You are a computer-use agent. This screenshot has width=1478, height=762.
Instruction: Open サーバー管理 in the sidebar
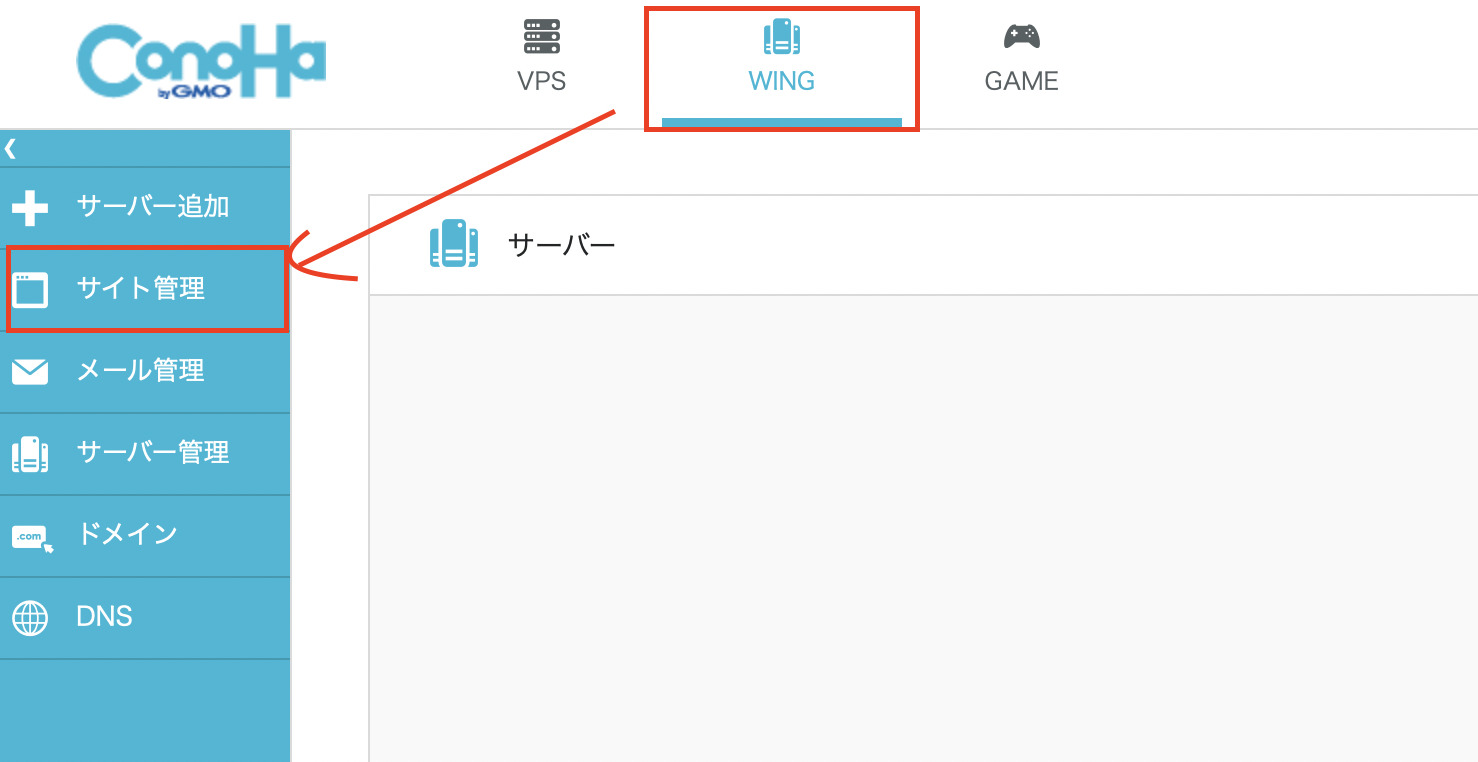(x=145, y=454)
